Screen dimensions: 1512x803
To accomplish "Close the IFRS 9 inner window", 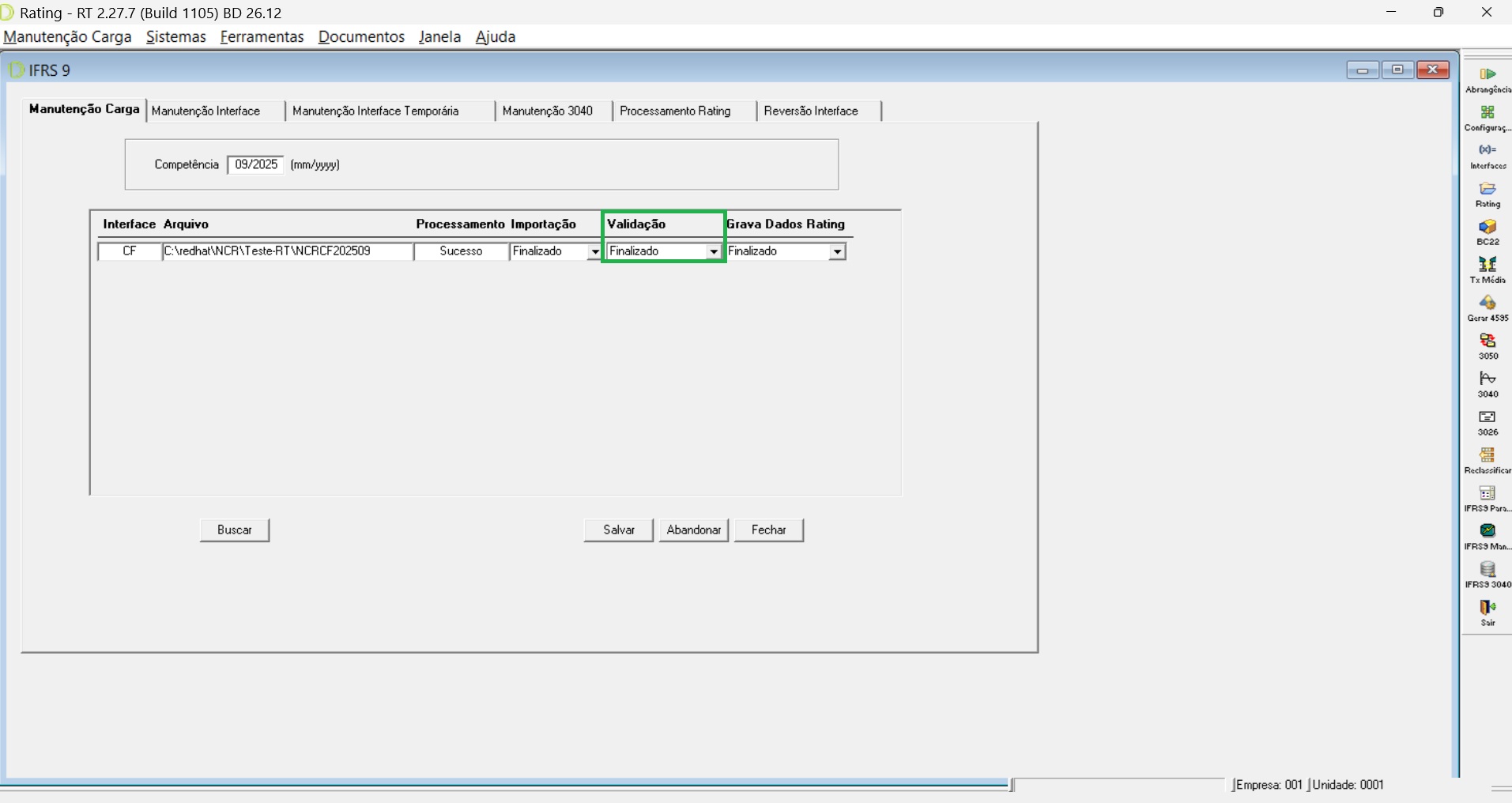I will click(x=1433, y=70).
